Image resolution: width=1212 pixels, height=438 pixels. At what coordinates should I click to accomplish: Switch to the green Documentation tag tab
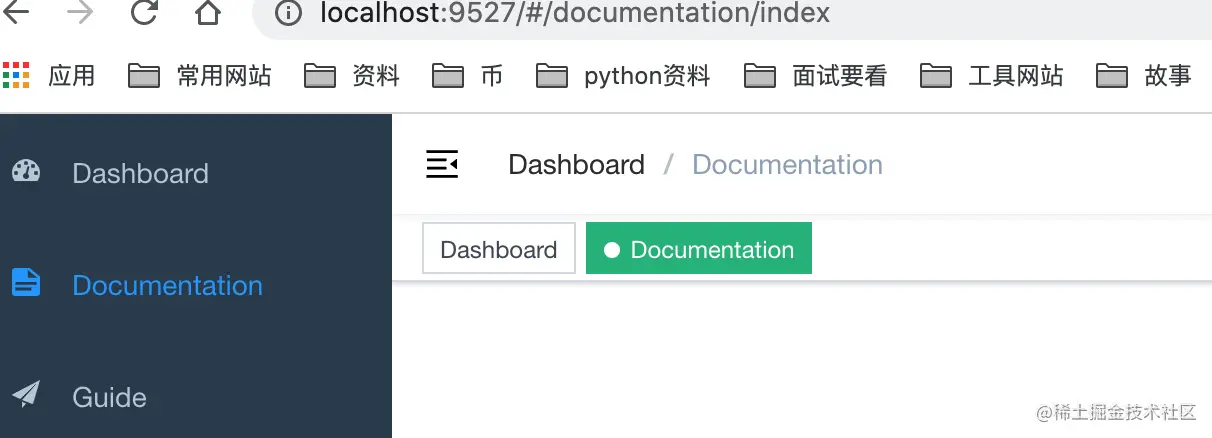click(x=699, y=249)
